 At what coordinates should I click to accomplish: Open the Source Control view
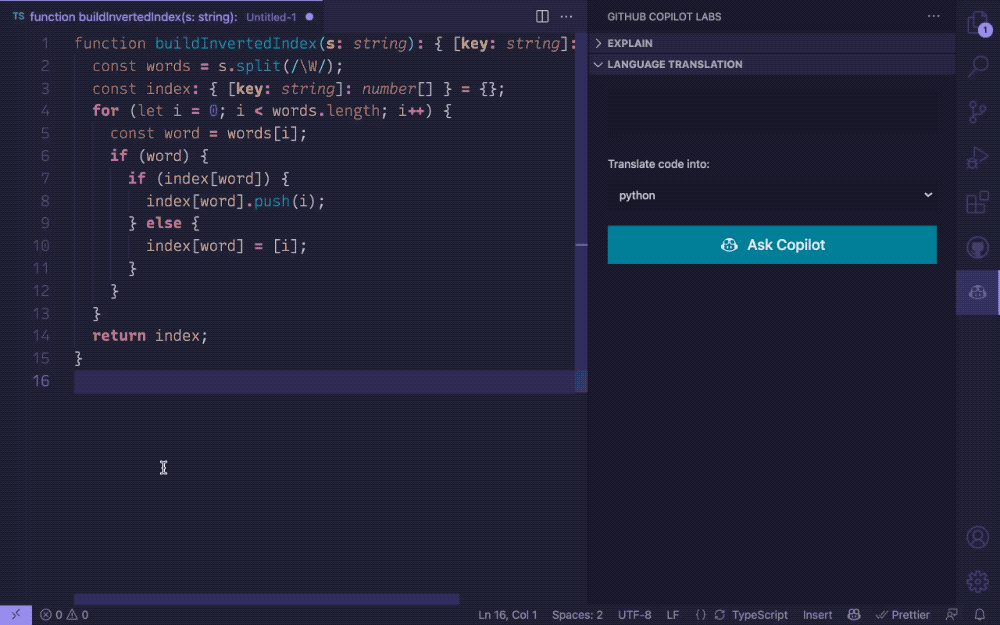pos(977,112)
